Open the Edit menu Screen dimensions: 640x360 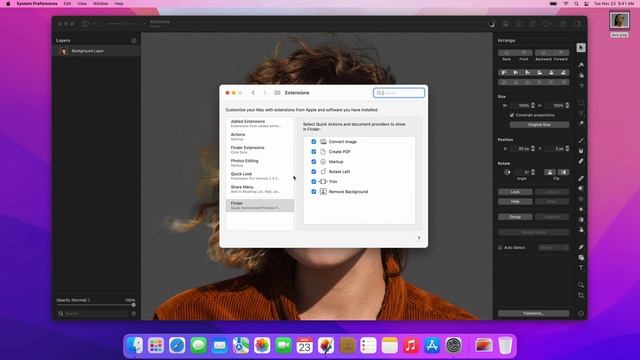click(67, 4)
